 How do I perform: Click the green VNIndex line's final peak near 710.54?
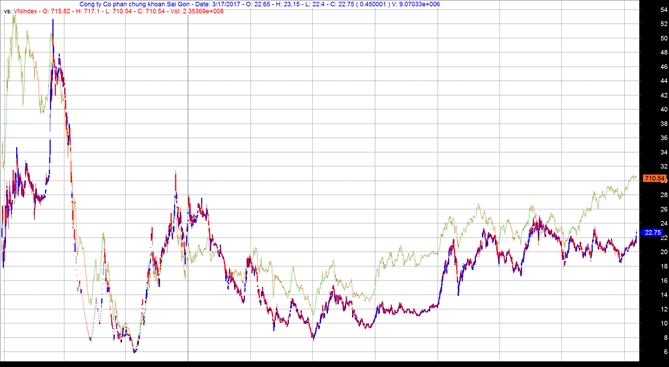click(x=633, y=176)
